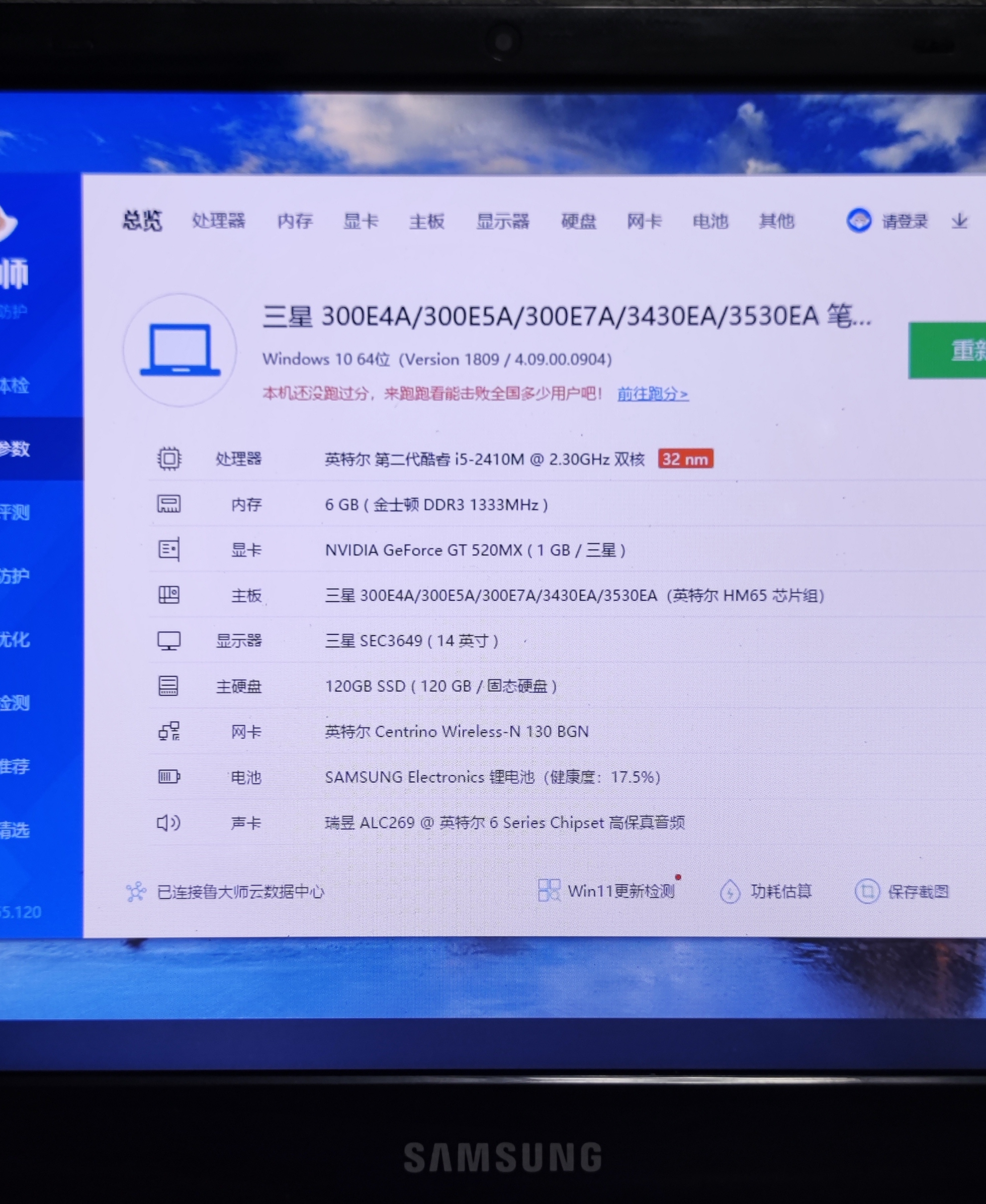
Task: Open the 电池 tab
Action: (x=710, y=220)
